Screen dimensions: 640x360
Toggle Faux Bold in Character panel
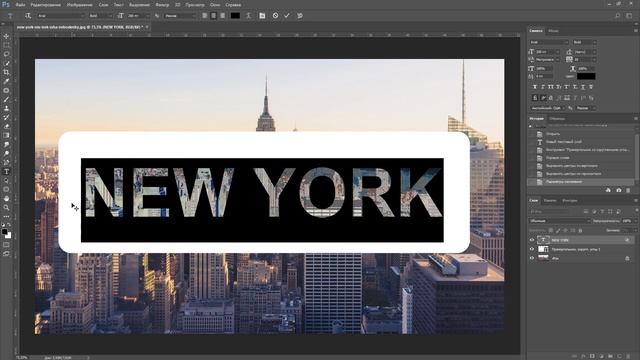tap(535, 87)
